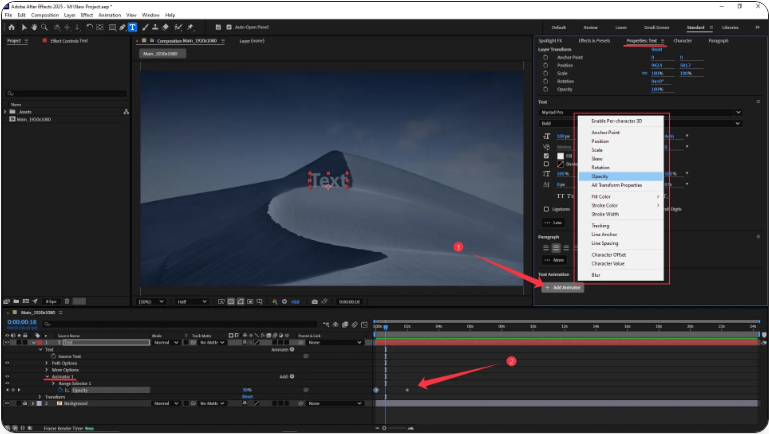
Task: Click the Add Animator button
Action: [x=563, y=287]
